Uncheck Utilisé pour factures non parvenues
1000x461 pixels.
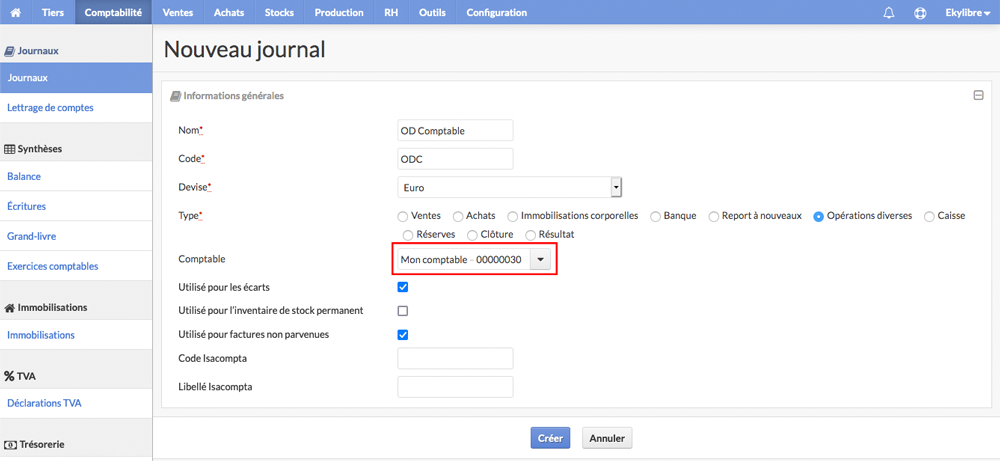click(402, 335)
